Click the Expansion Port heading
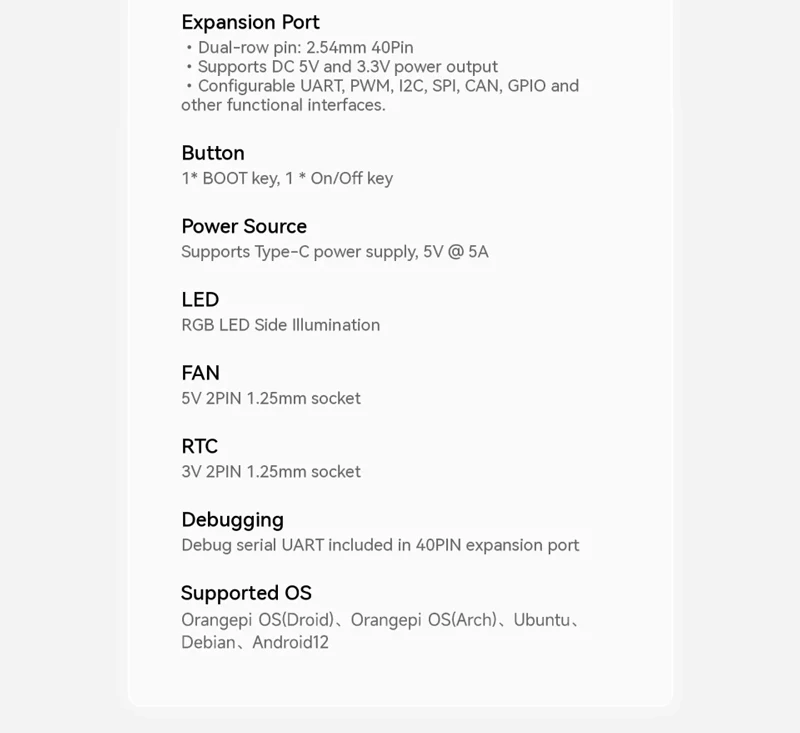The image size is (800, 733). tap(250, 22)
